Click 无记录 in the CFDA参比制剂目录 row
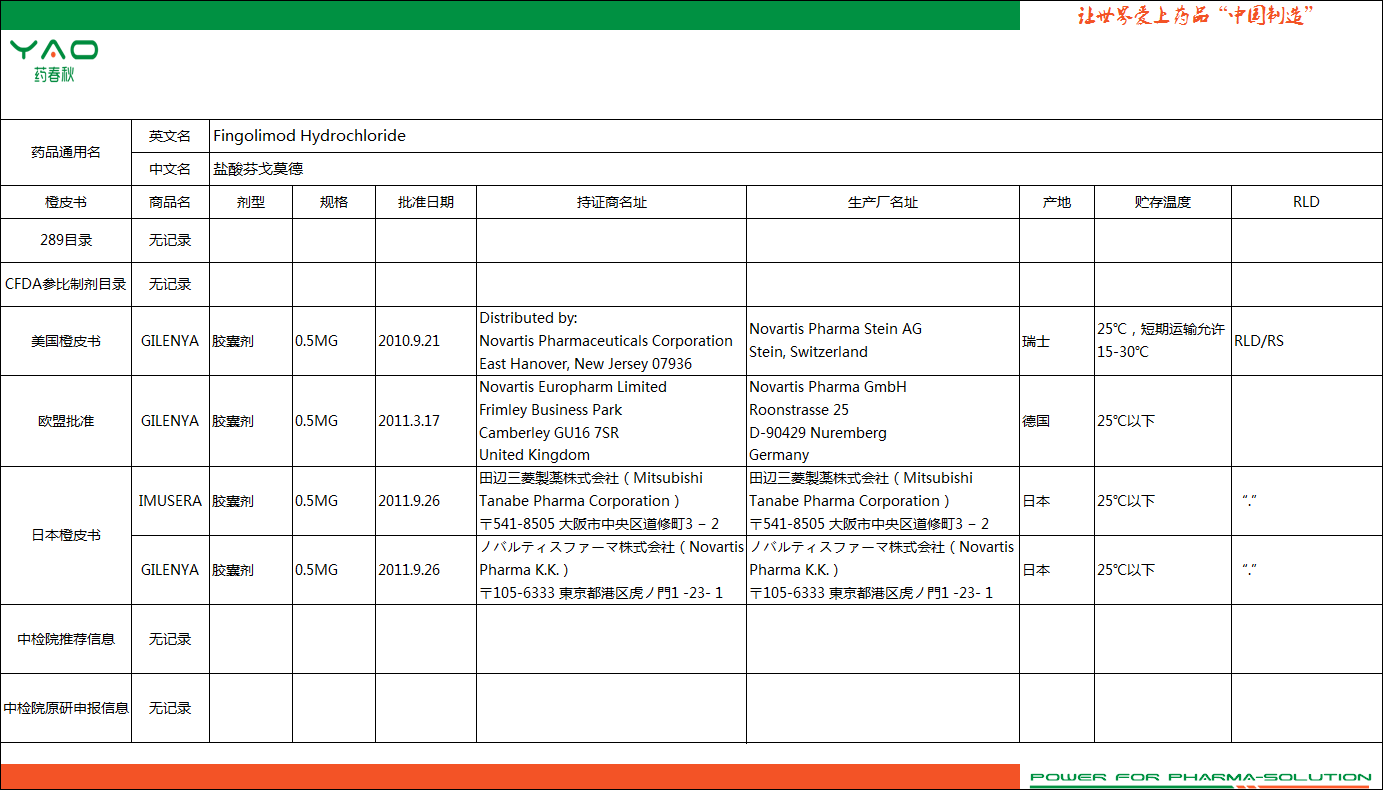The width and height of the screenshot is (1384, 811). coord(170,284)
